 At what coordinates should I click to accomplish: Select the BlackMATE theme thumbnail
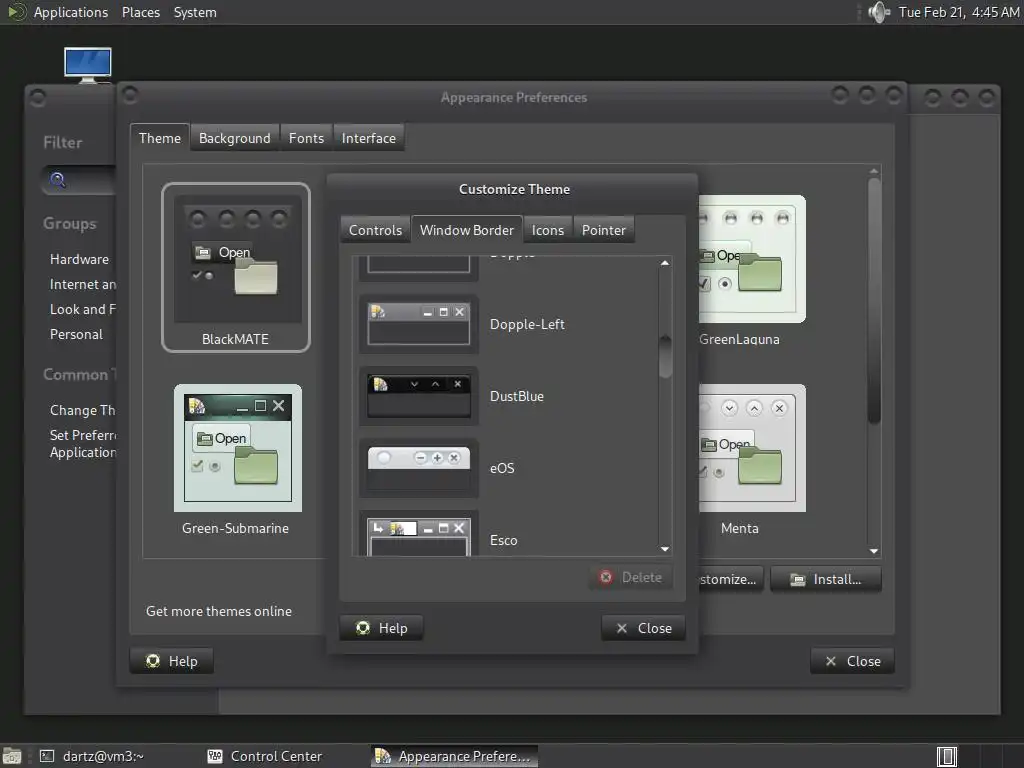[236, 267]
